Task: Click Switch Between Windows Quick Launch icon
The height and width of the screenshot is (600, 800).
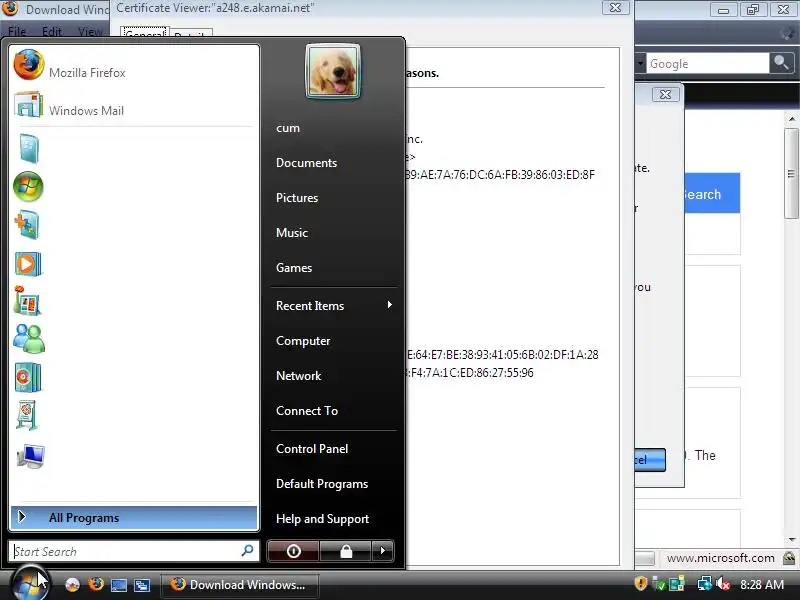Action: (x=142, y=585)
